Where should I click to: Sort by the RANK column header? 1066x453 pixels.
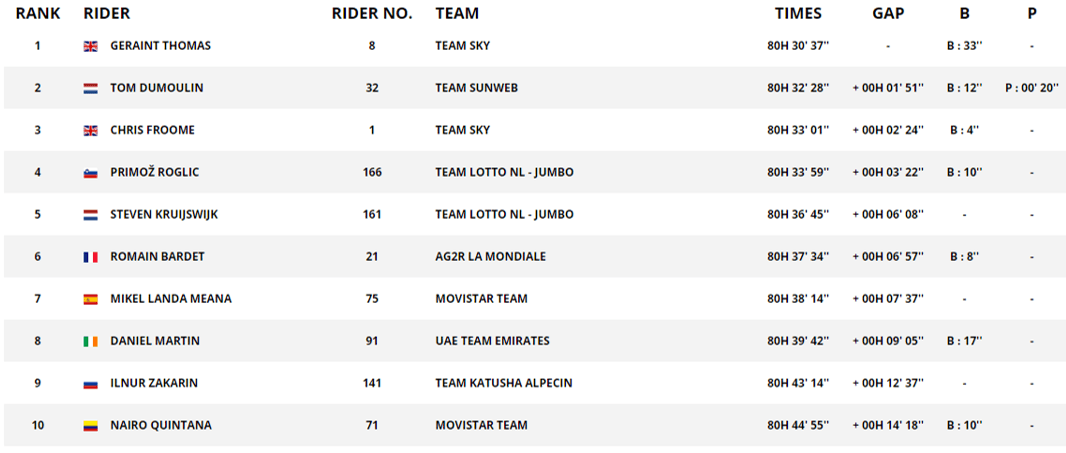click(38, 14)
